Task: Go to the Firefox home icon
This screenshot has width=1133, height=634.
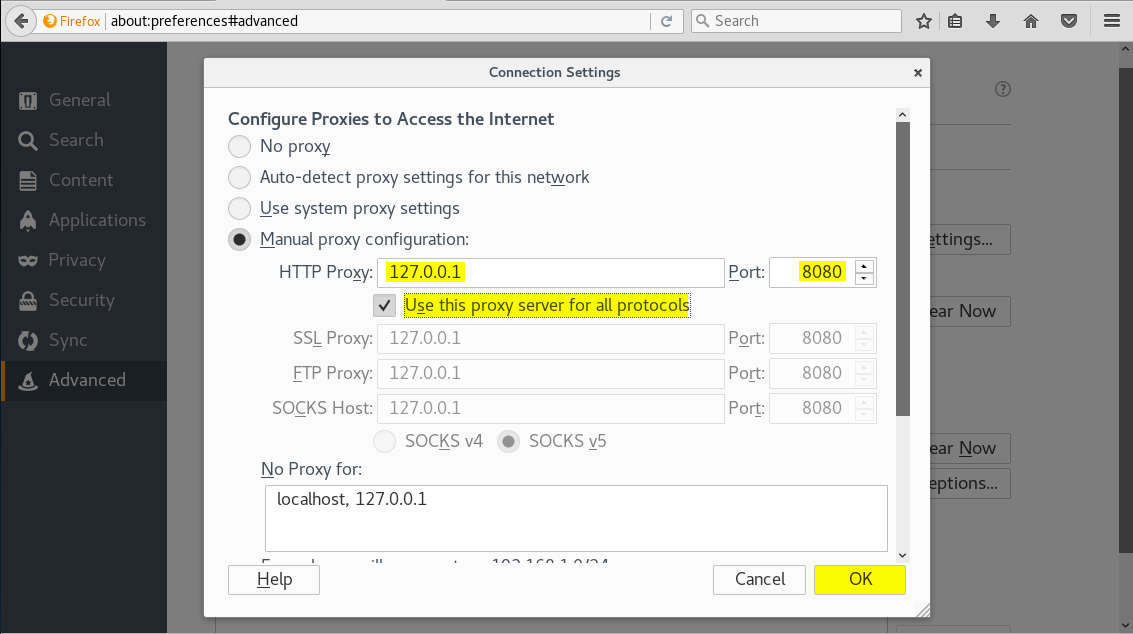Action: point(1031,21)
